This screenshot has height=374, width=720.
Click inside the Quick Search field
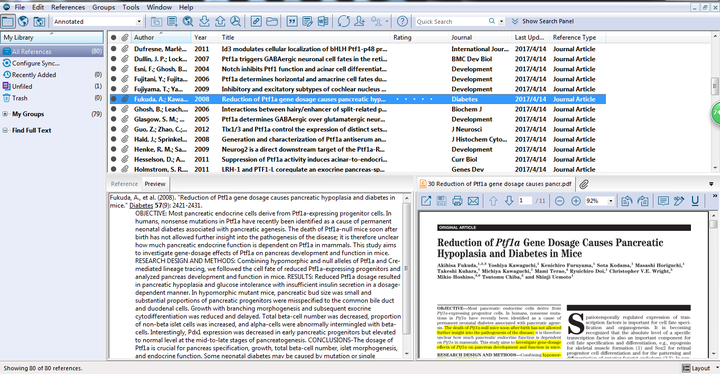451,21
